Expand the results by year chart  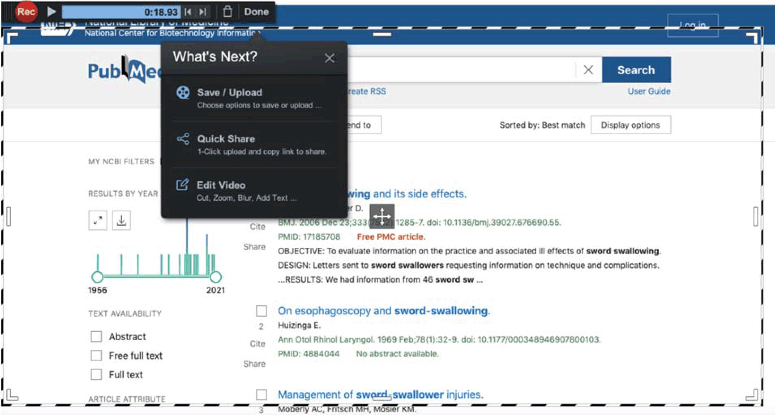tap(98, 220)
